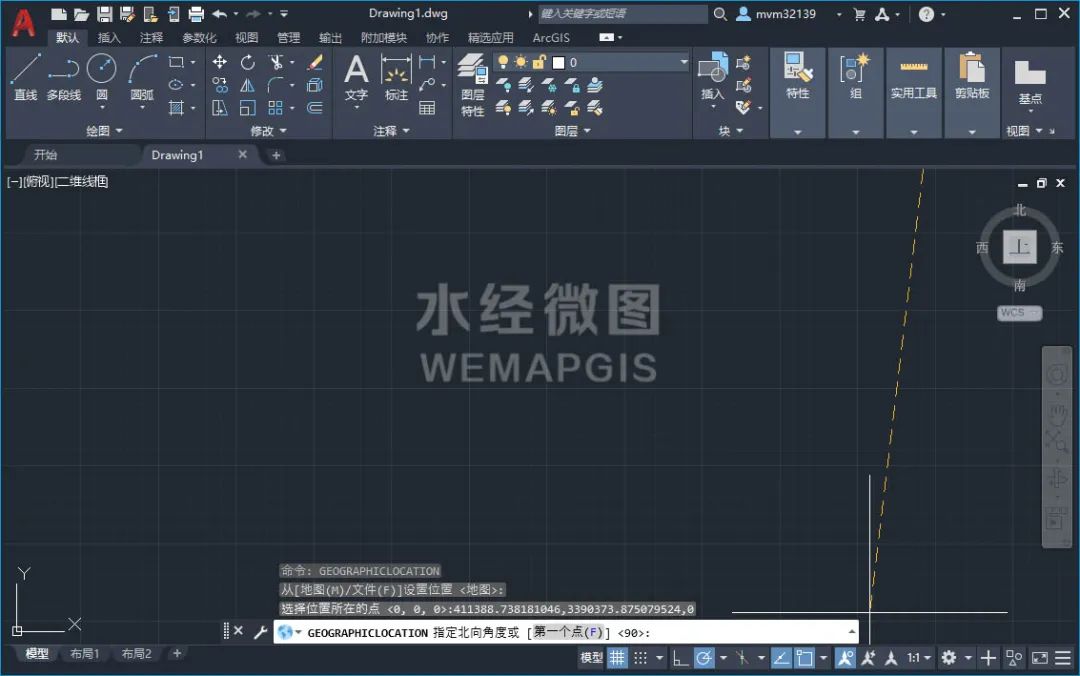The image size is (1080, 676).
Task: Switch to the 布局1 layout tab
Action: (85, 653)
